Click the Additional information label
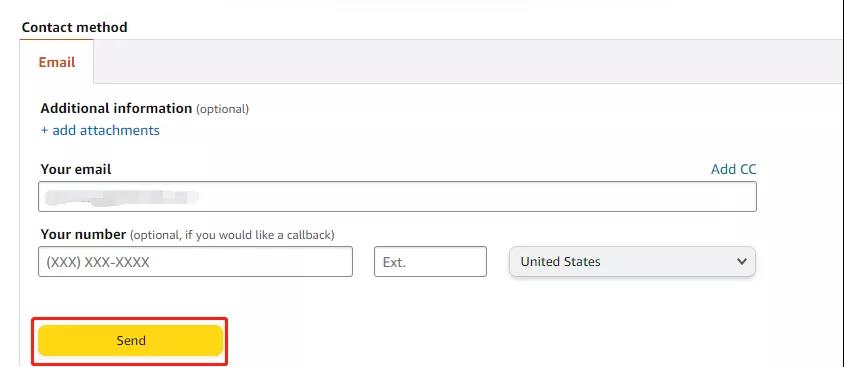This screenshot has height=367, width=844. tap(116, 108)
